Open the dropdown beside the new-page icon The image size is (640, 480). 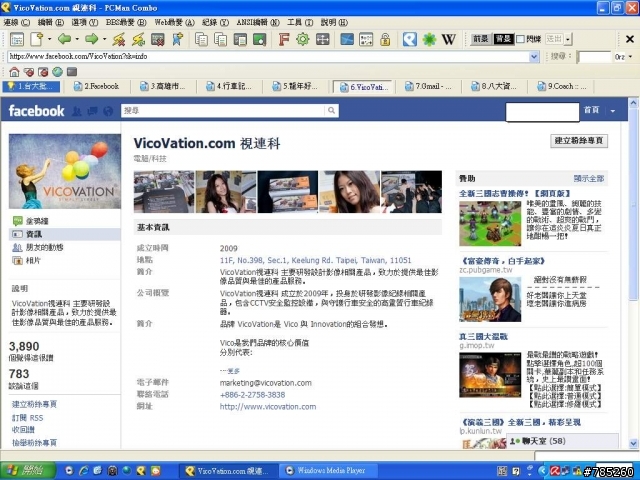pyautogui.click(x=49, y=39)
